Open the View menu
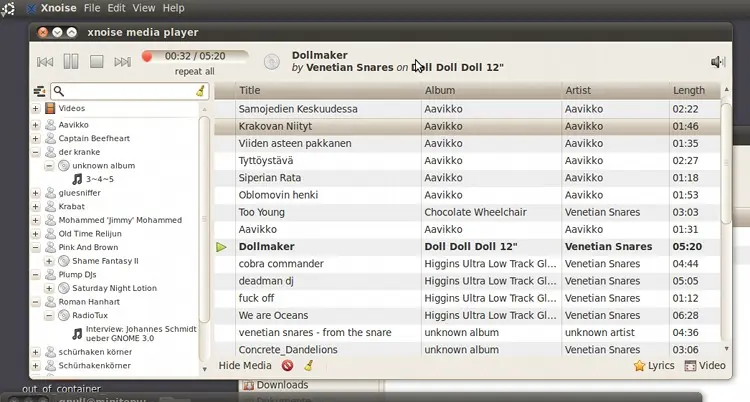The width and height of the screenshot is (750, 402). click(x=143, y=8)
